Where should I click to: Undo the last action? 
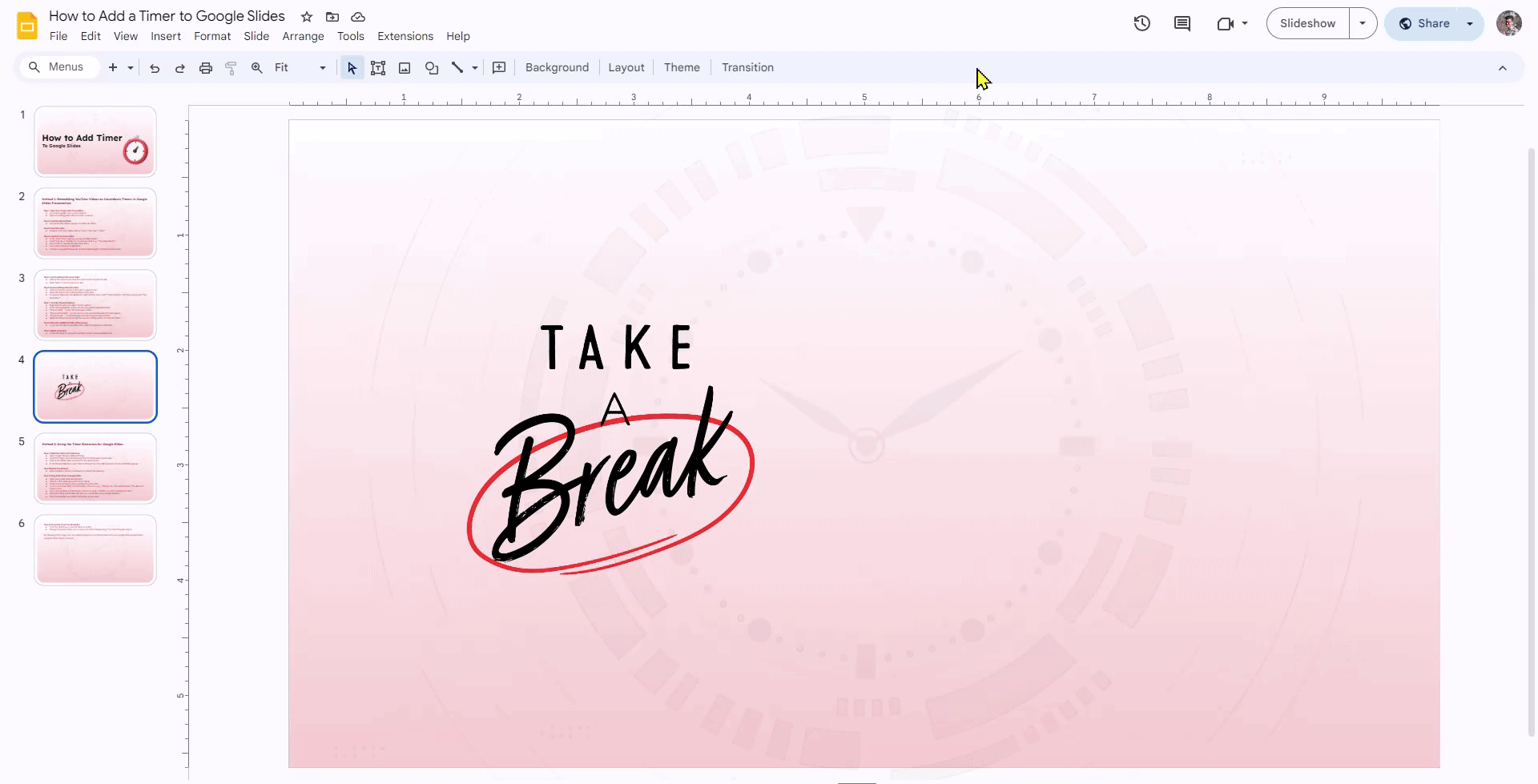click(x=154, y=67)
